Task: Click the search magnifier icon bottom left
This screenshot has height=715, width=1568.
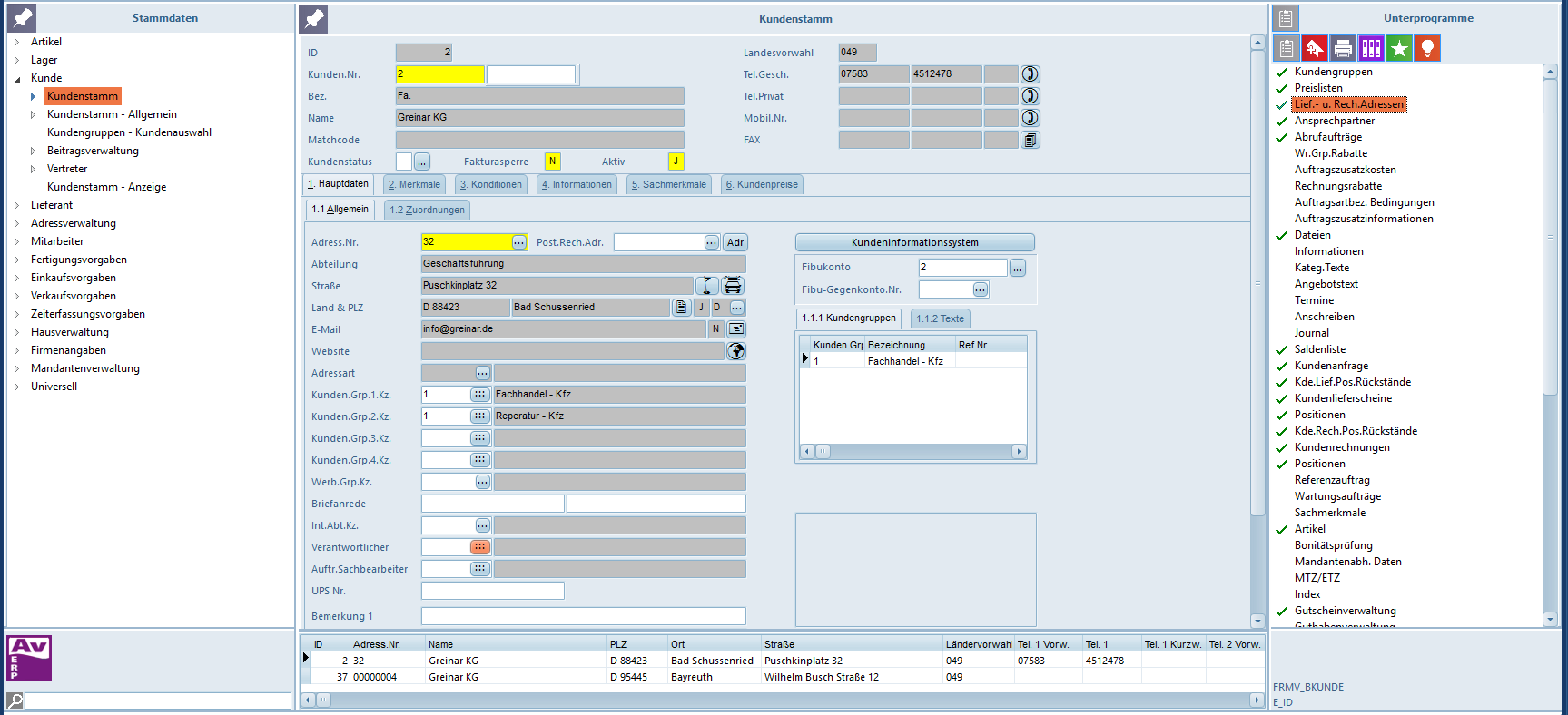Action: click(15, 700)
